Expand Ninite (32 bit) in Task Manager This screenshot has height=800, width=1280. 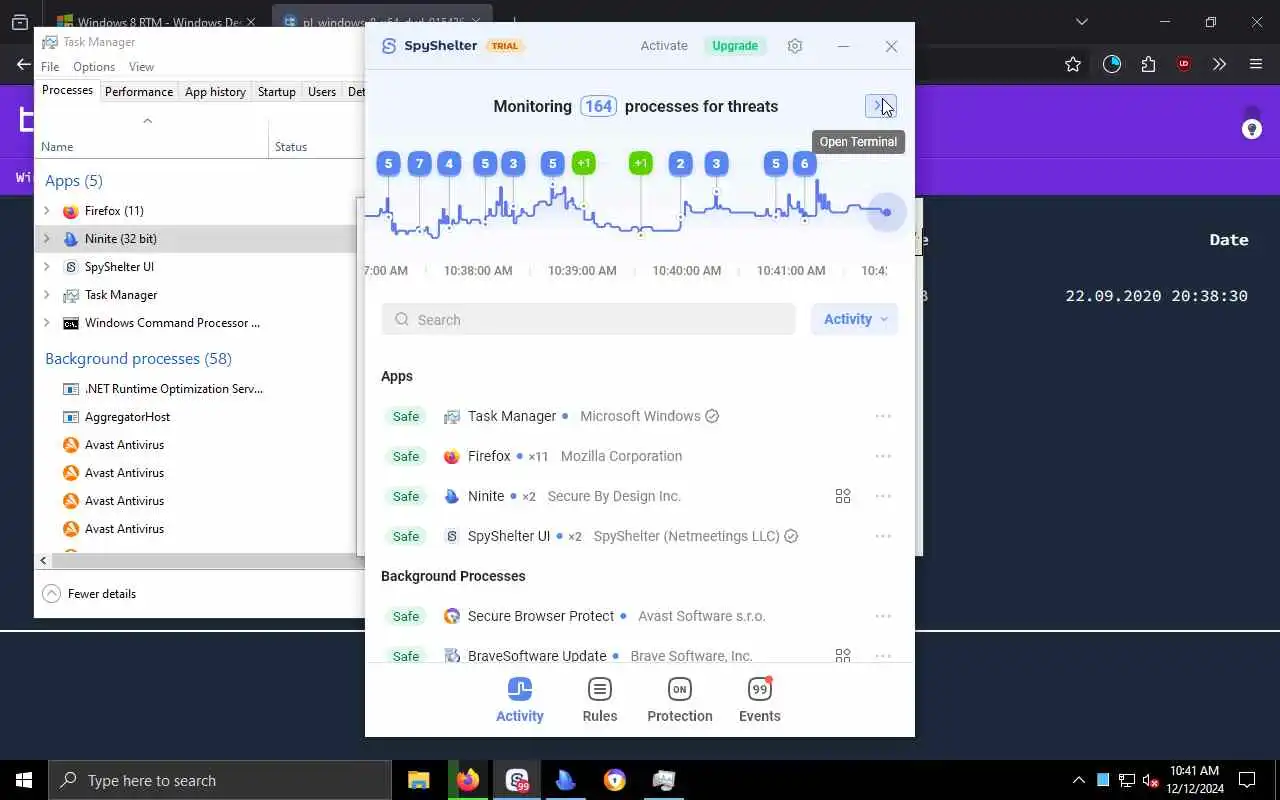pos(47,239)
